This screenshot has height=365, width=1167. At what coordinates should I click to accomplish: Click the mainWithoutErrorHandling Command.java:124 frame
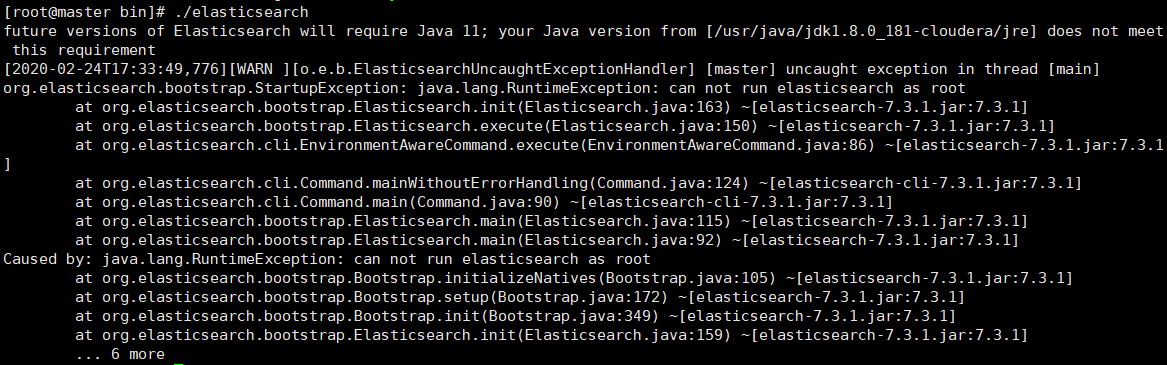pyautogui.click(x=578, y=183)
